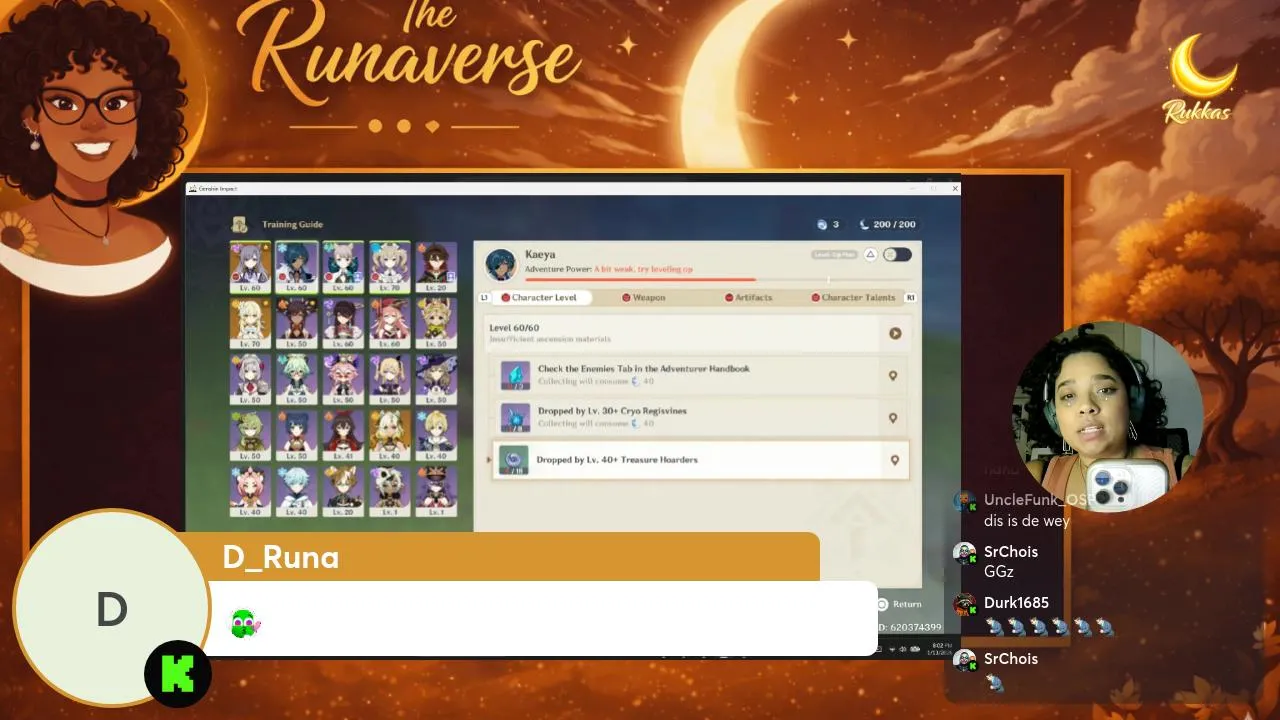Close the Genshin Impact window
1280x720 pixels.
tap(955, 188)
